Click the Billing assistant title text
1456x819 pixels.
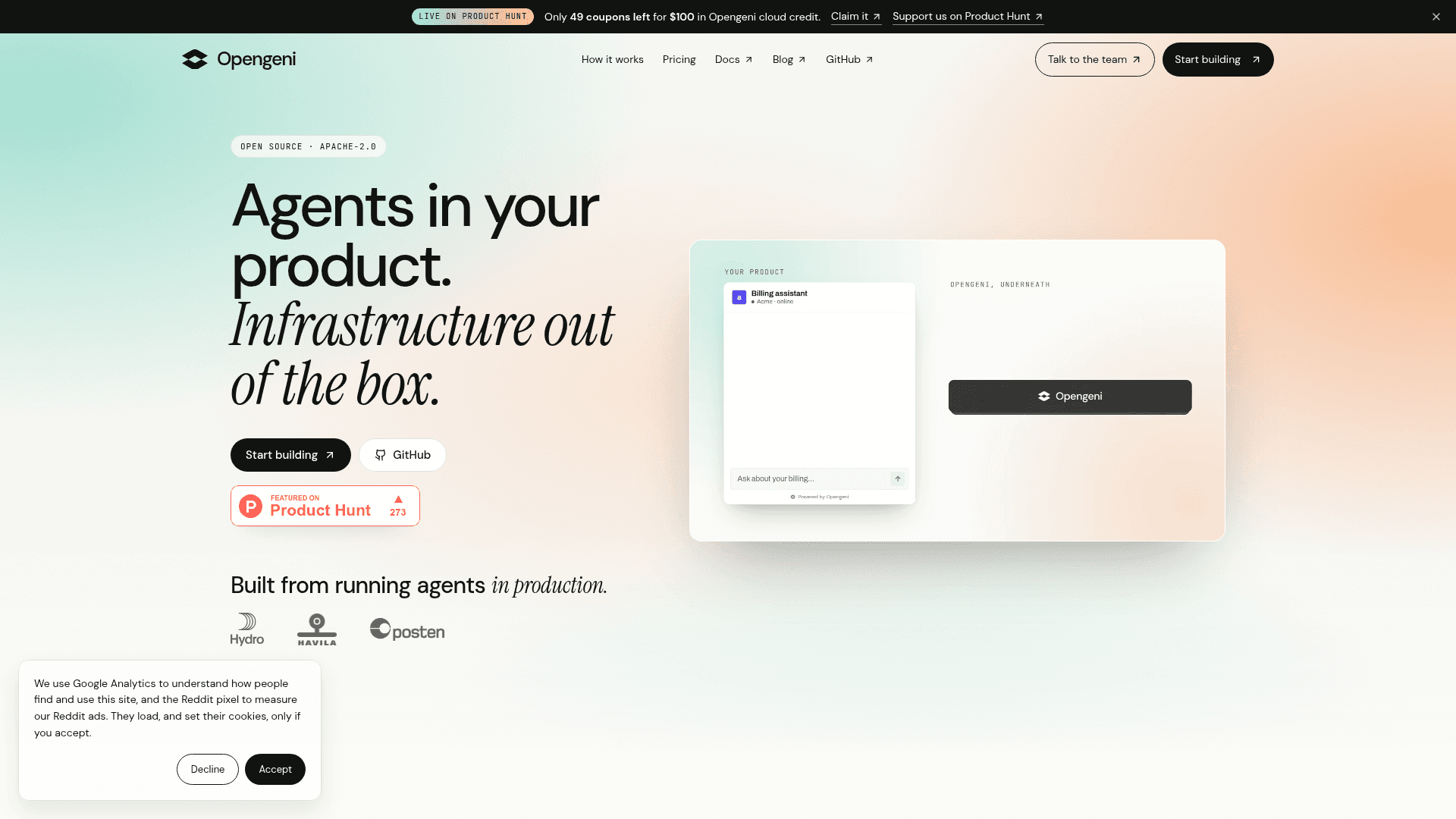[x=780, y=293]
